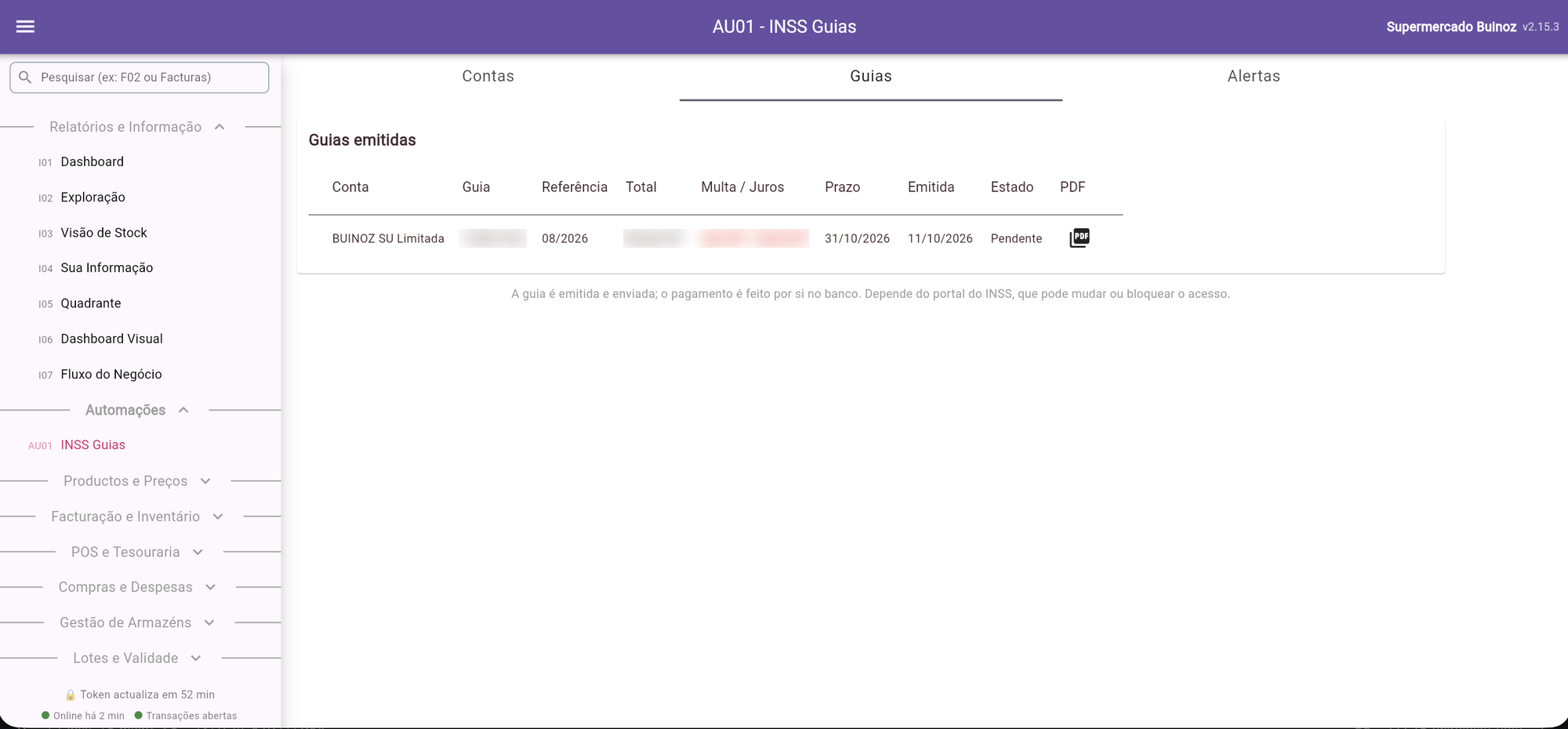Click the Prazo column header
Screen dimensions: 1568x729
click(x=842, y=187)
